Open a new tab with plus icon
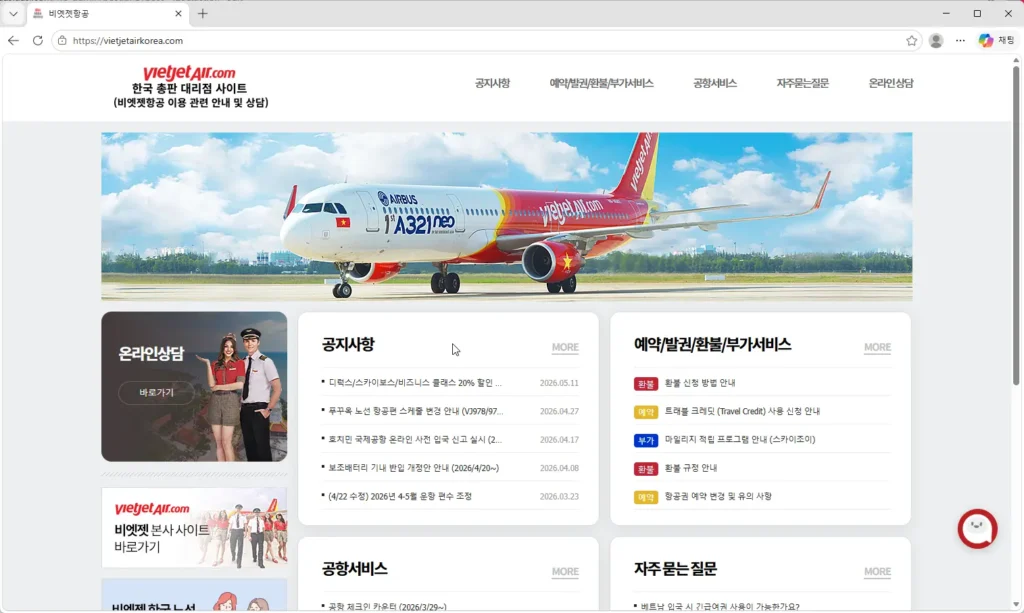 [202, 13]
